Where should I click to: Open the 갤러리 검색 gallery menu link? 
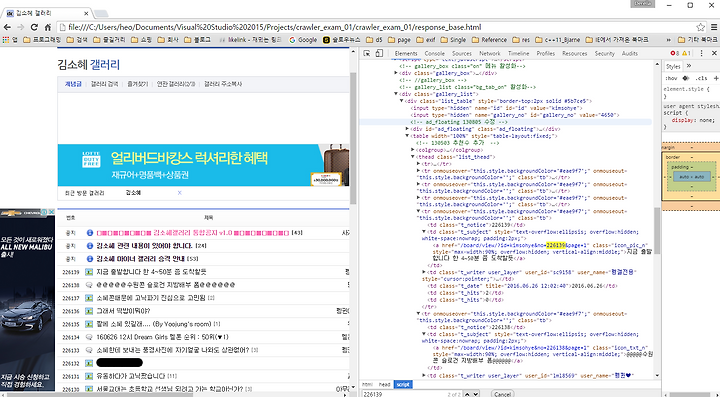click(104, 84)
